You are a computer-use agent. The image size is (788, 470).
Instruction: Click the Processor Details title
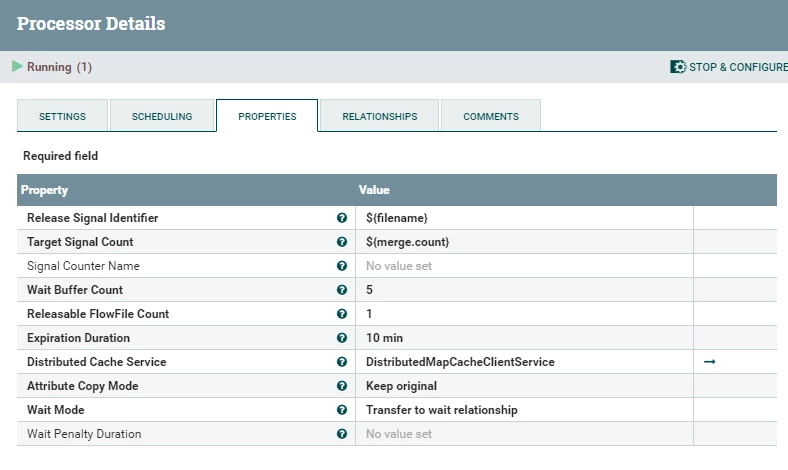point(91,24)
